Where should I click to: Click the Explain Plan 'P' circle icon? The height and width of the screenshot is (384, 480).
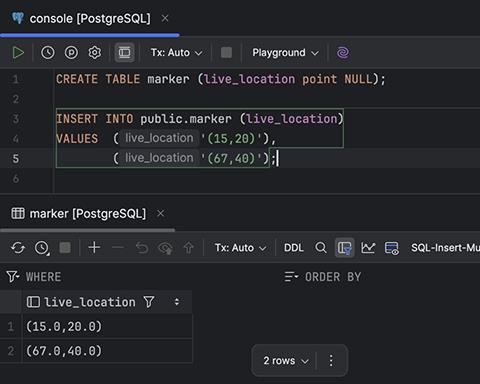pyautogui.click(x=71, y=53)
